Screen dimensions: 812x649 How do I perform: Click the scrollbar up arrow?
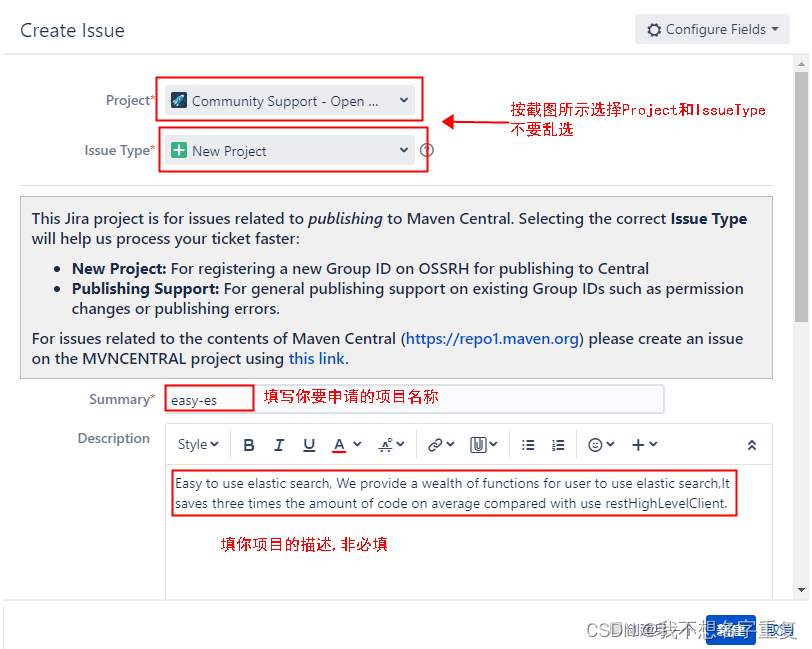click(802, 64)
